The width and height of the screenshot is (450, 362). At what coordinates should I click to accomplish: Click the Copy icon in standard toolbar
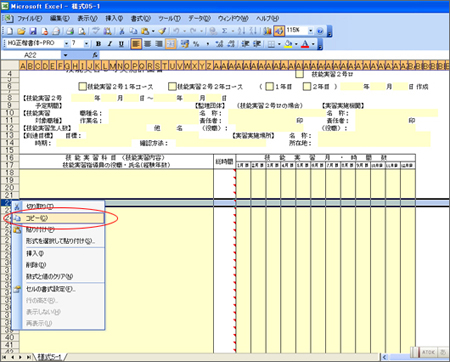tap(133, 31)
